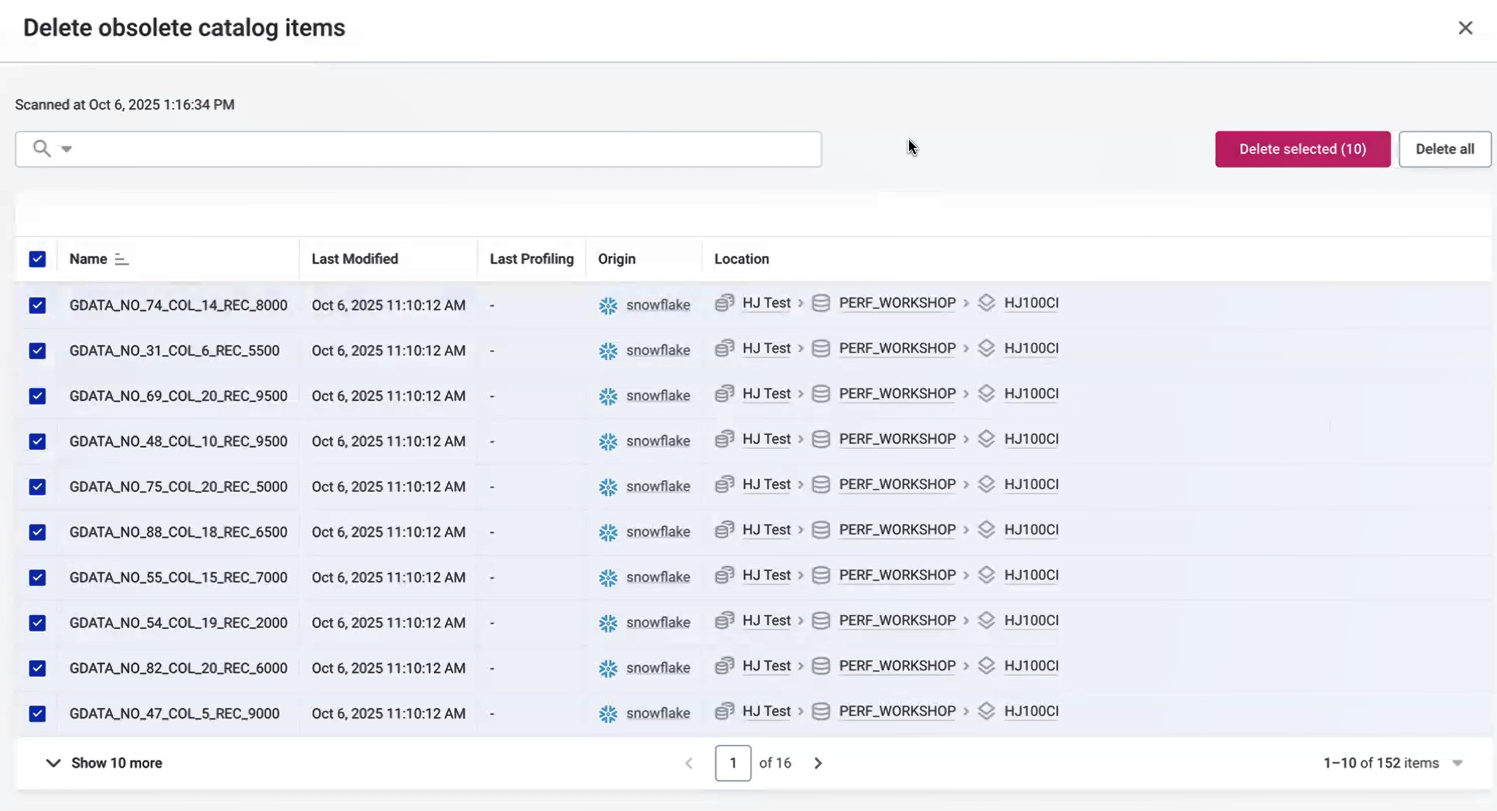Go to next page with the right arrow
The image size is (1497, 811).
tap(818, 763)
